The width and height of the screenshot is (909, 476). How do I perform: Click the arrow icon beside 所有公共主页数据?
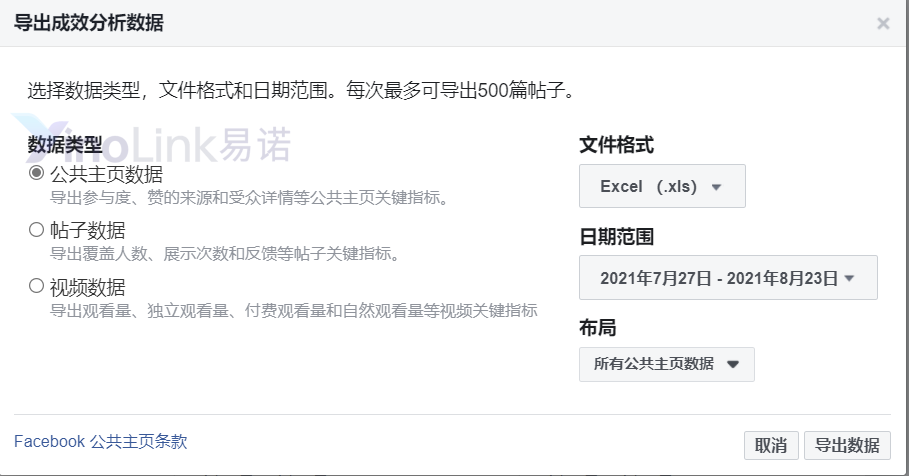pyautogui.click(x=733, y=364)
